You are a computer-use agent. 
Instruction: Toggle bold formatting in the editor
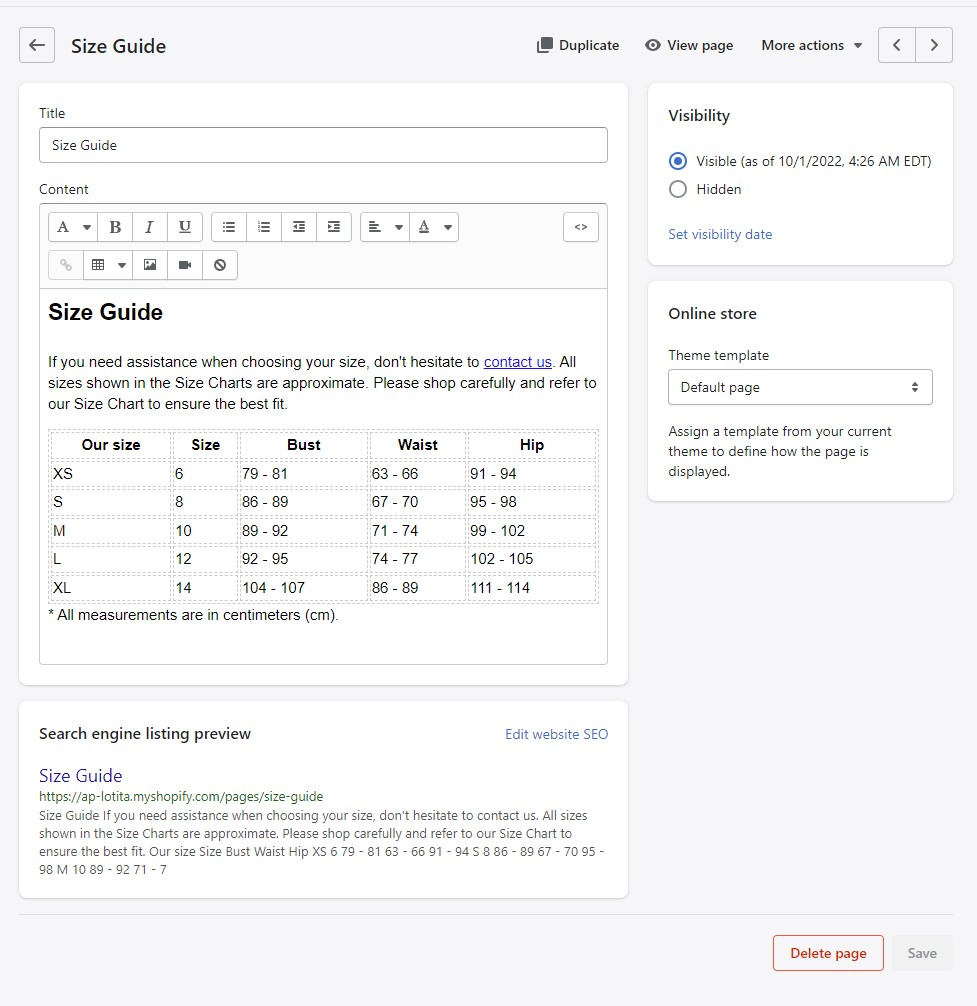pyautogui.click(x=115, y=227)
